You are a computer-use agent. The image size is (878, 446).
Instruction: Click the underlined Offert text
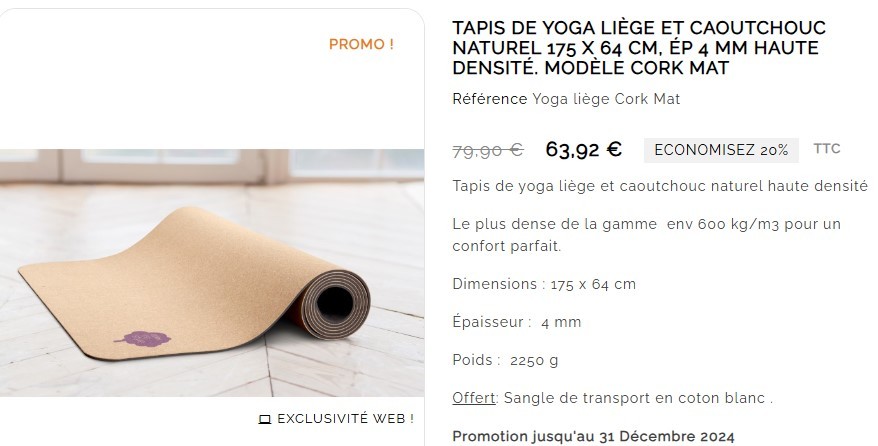474,398
